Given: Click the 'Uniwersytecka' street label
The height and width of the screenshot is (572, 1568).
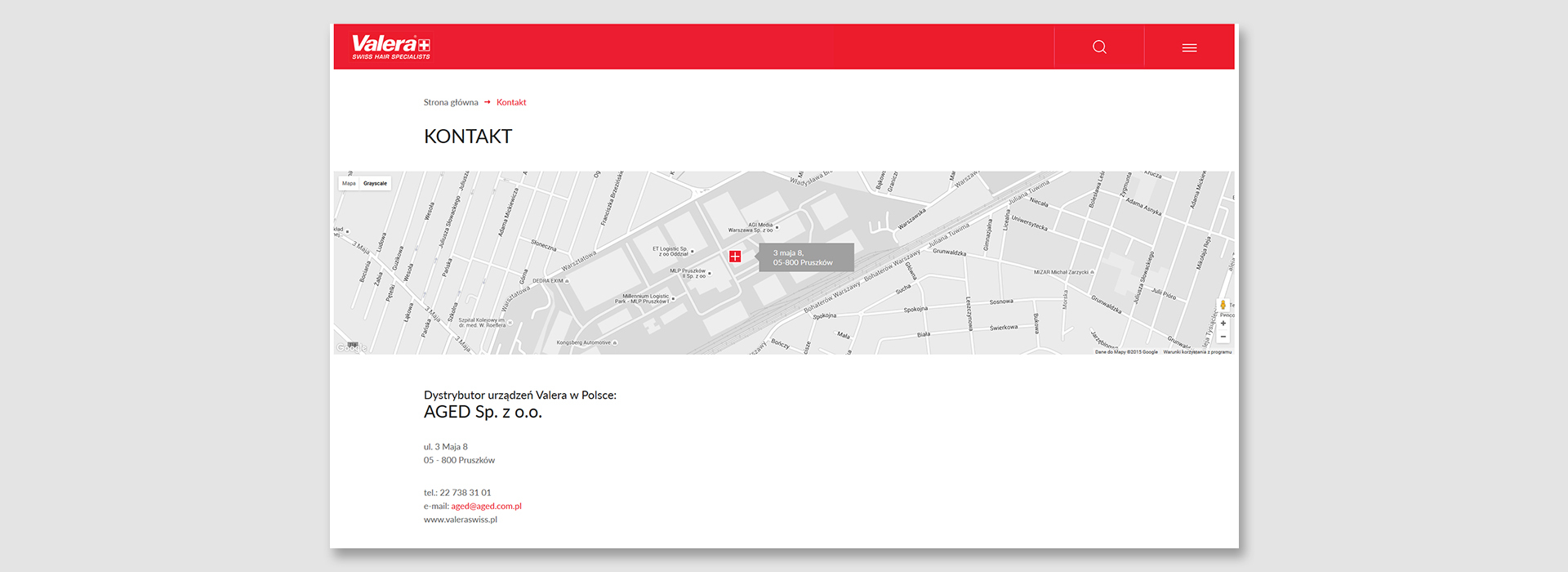Looking at the screenshot, I should 1029,223.
